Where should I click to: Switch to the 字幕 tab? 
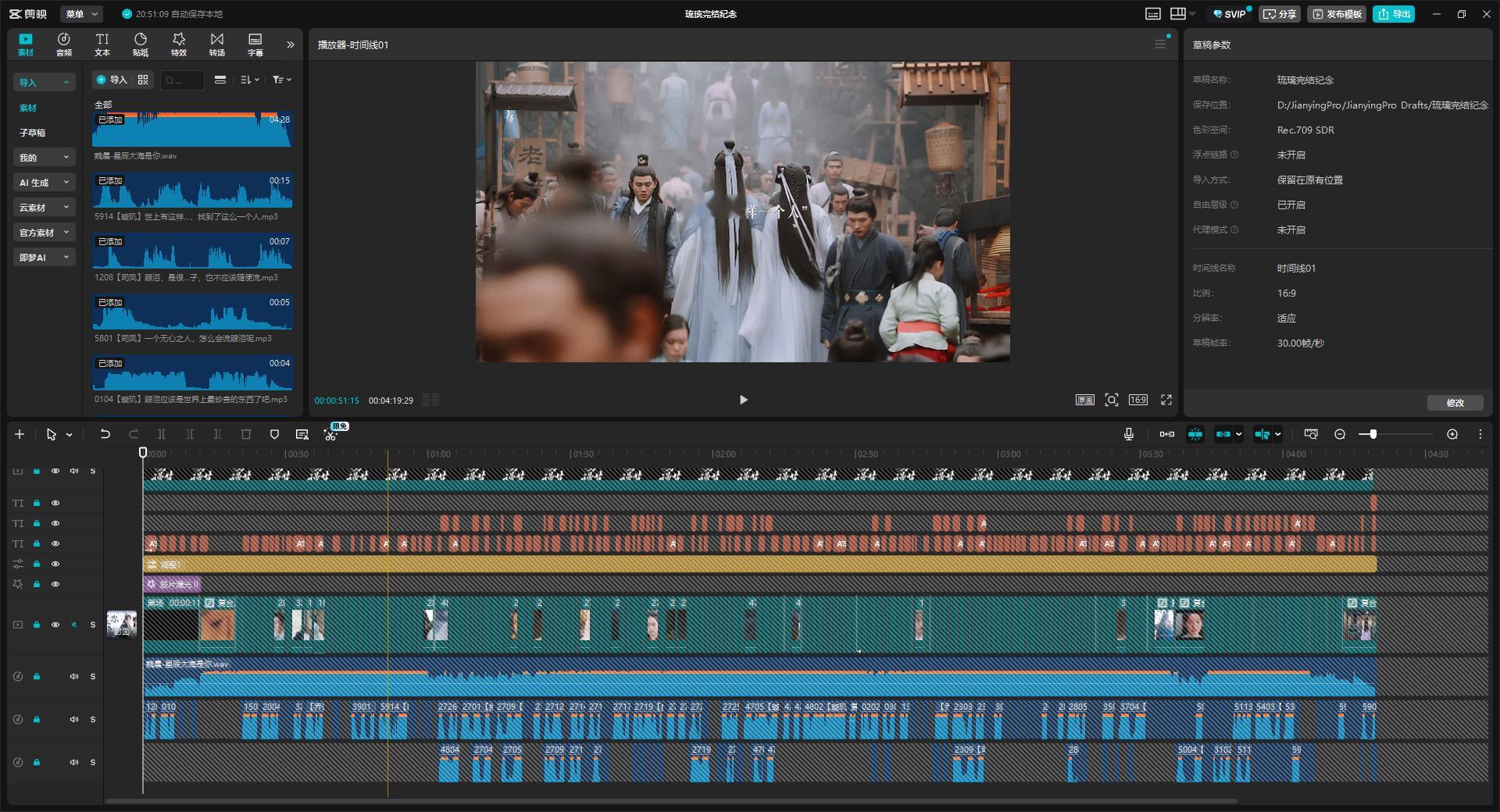255,45
